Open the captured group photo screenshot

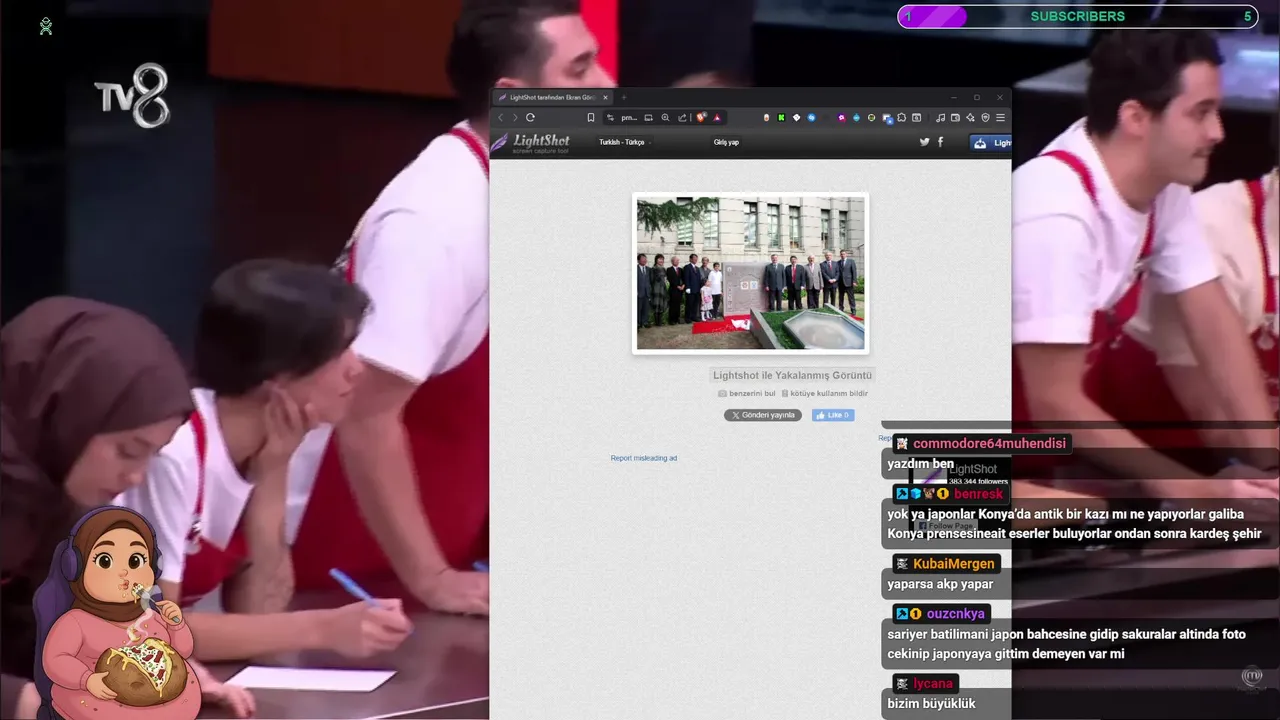point(751,273)
